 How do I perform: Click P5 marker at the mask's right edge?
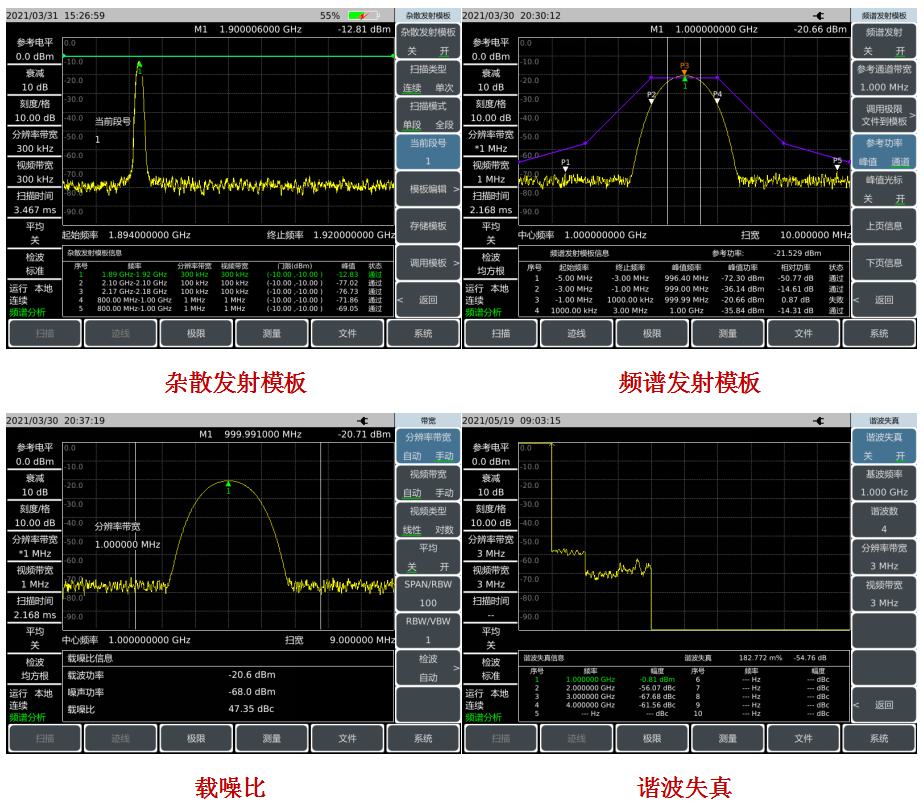[837, 164]
